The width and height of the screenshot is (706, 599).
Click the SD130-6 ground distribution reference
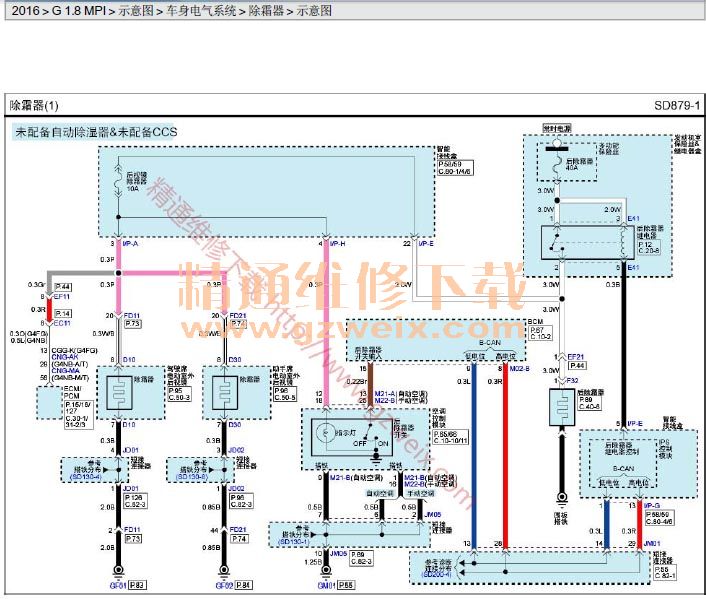[192, 476]
